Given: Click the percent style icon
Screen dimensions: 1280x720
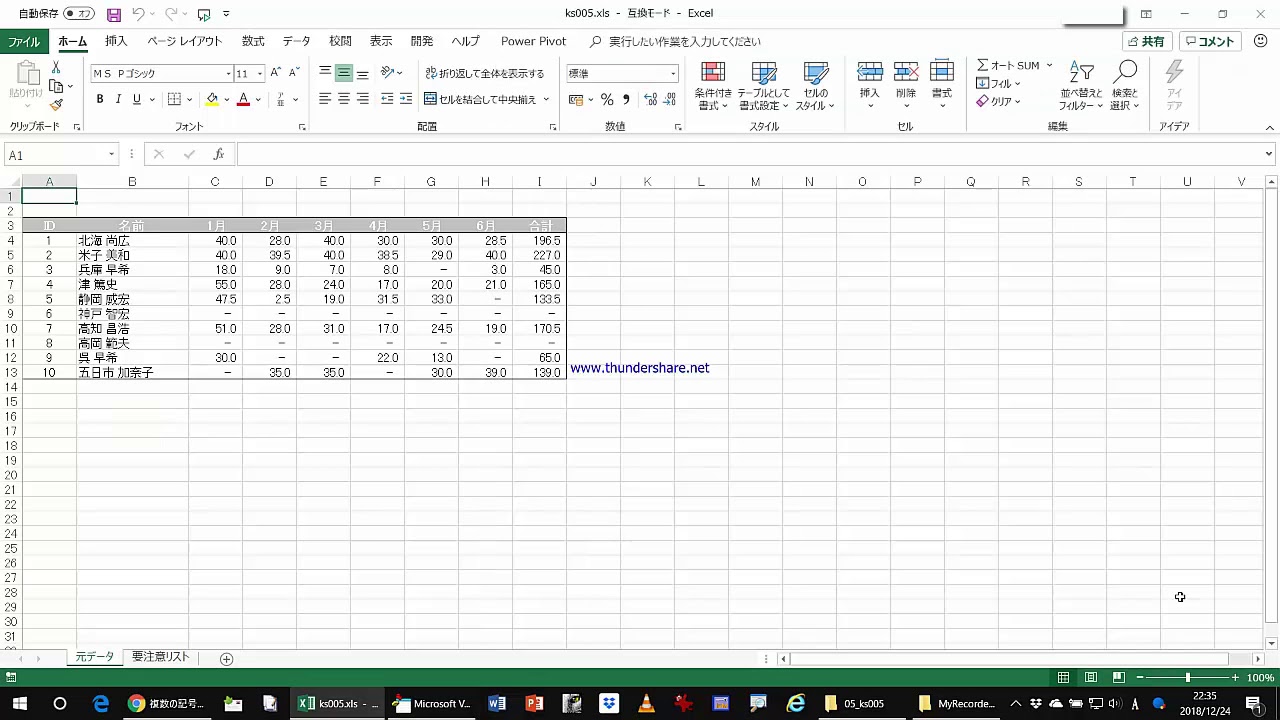Looking at the screenshot, I should 607,99.
